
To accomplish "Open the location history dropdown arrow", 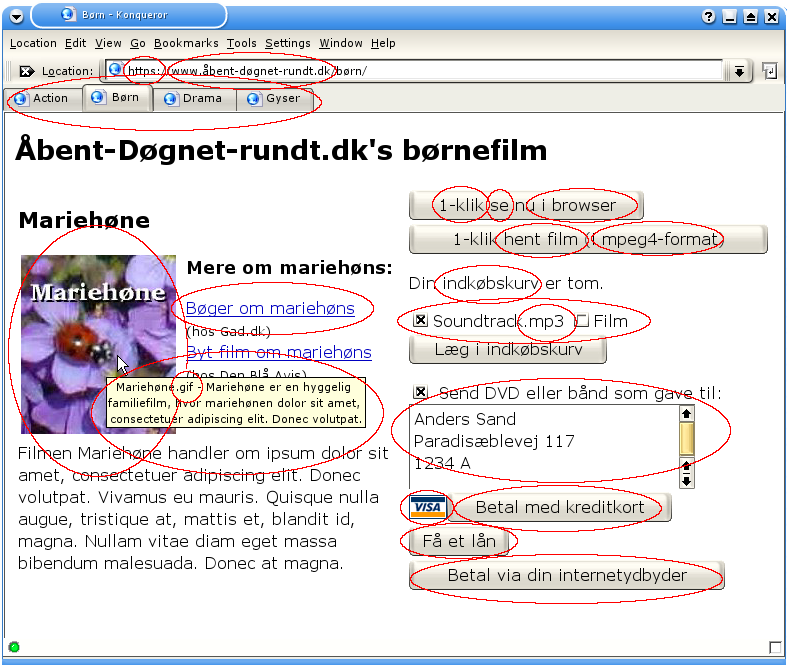I will point(739,71).
